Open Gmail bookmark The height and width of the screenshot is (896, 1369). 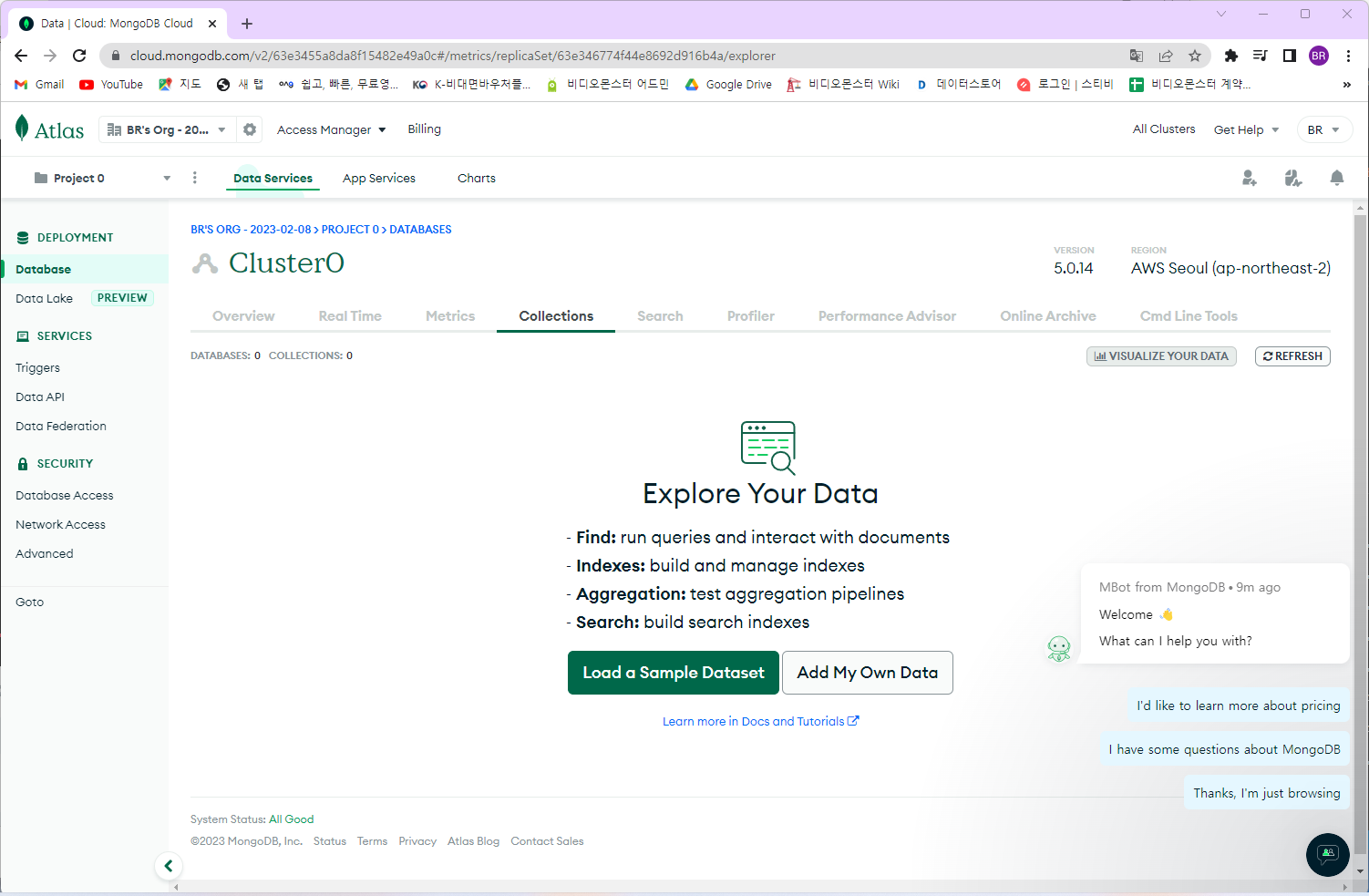(x=39, y=85)
